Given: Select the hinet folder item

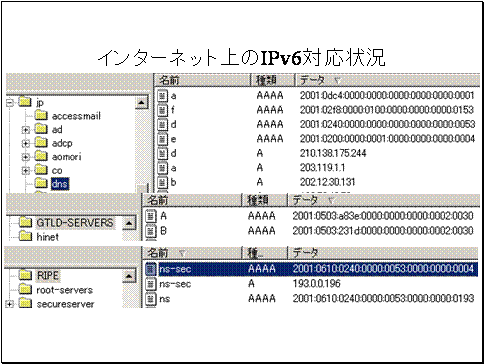Looking at the screenshot, I should [47, 237].
